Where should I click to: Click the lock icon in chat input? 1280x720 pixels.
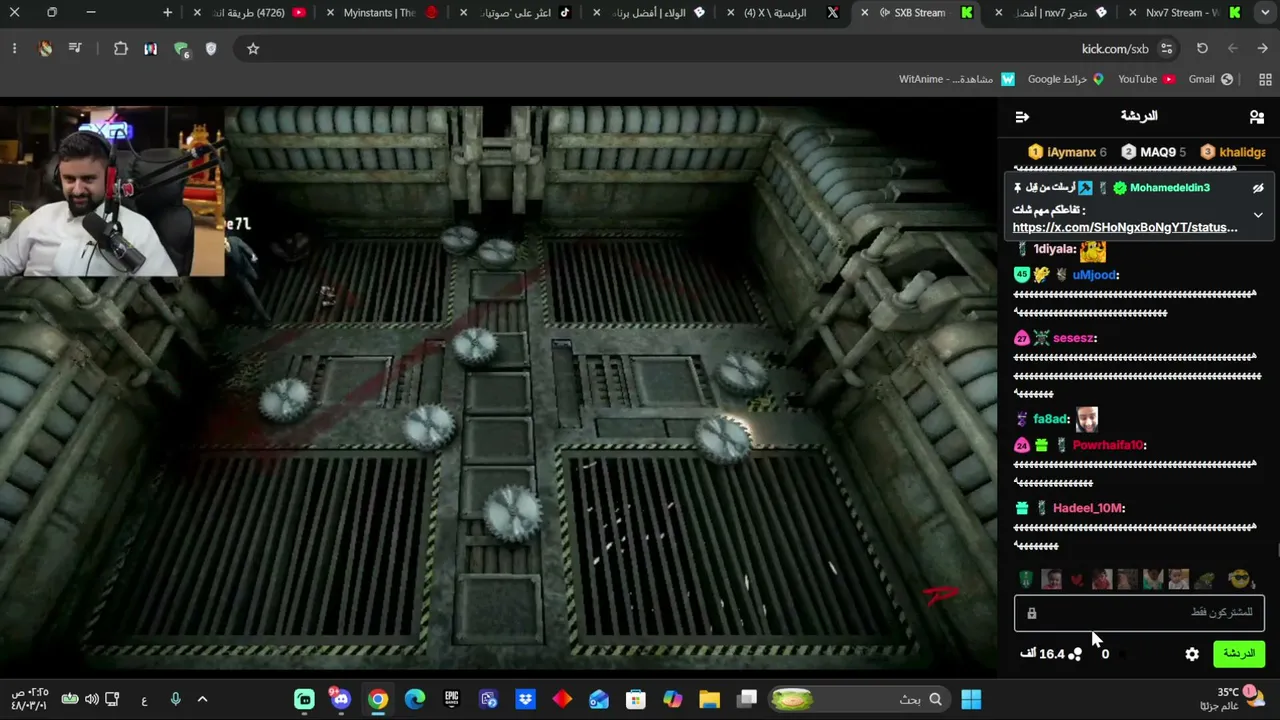[x=1032, y=613]
